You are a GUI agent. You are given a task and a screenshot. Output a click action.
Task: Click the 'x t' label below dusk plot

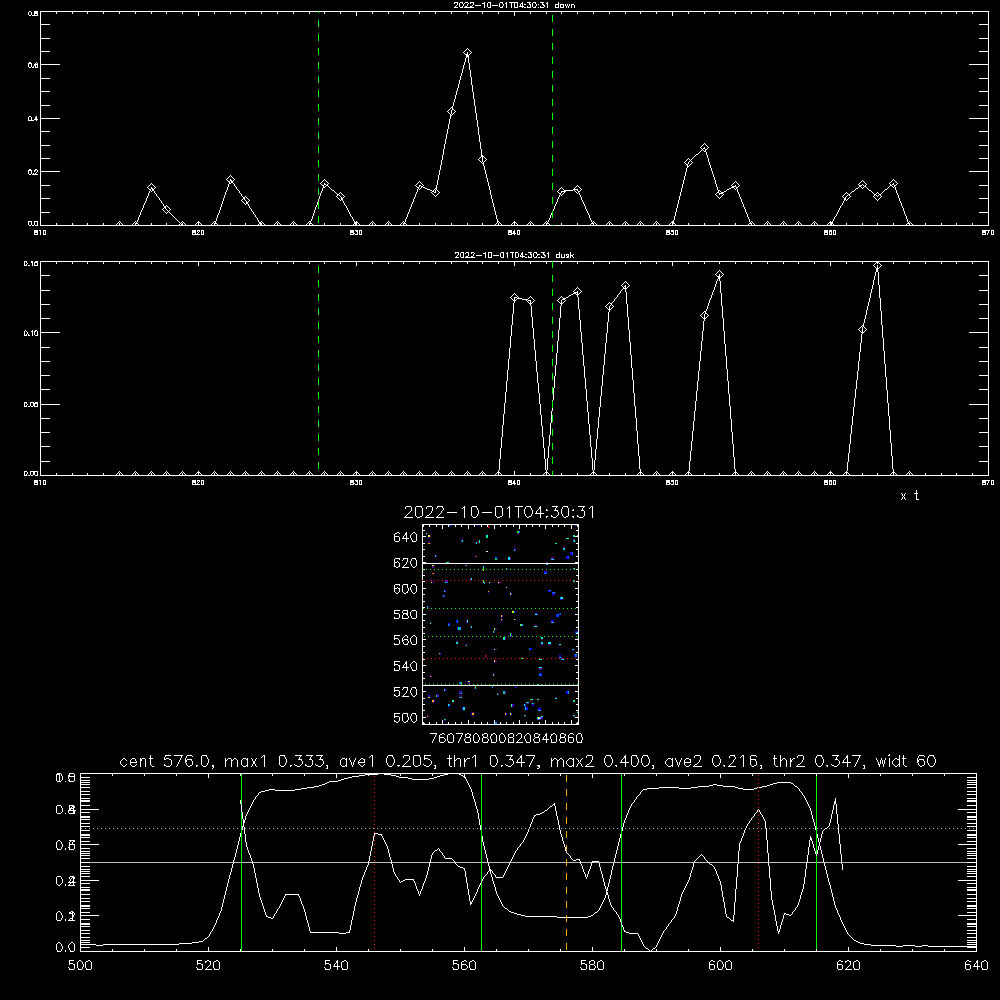click(x=909, y=496)
